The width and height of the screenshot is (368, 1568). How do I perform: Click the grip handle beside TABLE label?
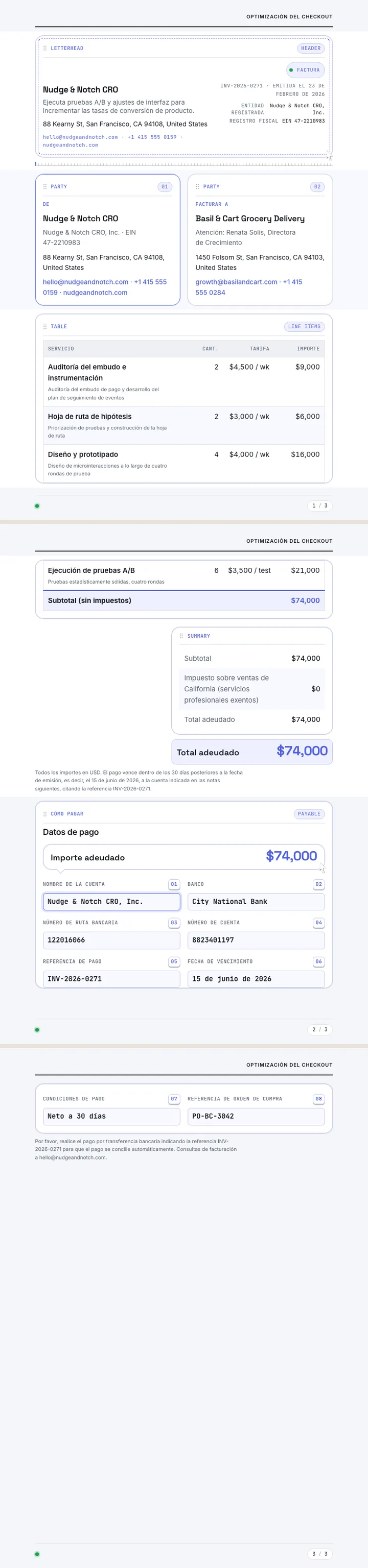point(45,327)
